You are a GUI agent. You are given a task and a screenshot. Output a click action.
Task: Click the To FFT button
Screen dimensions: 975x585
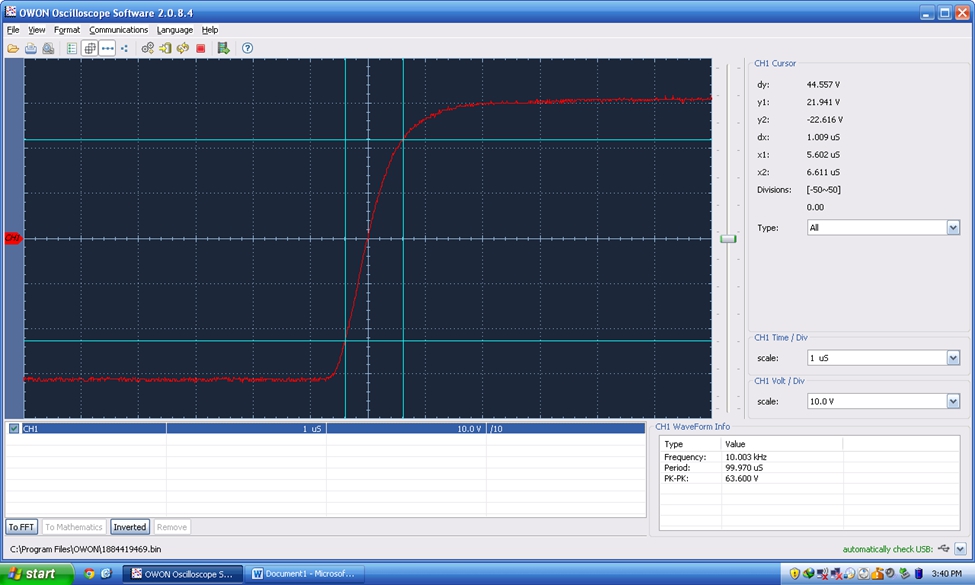21,527
